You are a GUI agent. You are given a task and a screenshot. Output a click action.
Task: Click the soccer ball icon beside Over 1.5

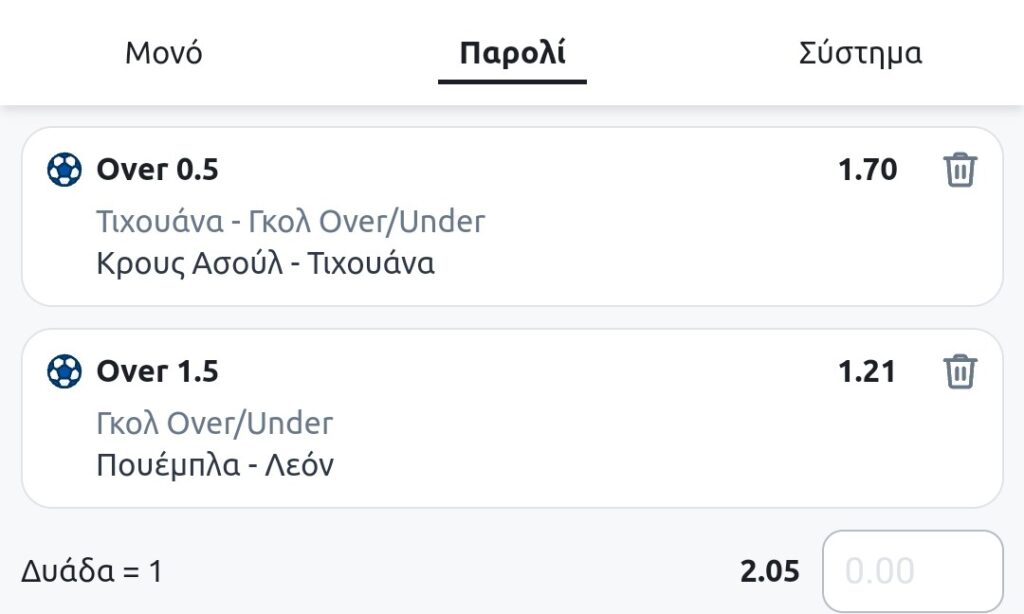[64, 372]
